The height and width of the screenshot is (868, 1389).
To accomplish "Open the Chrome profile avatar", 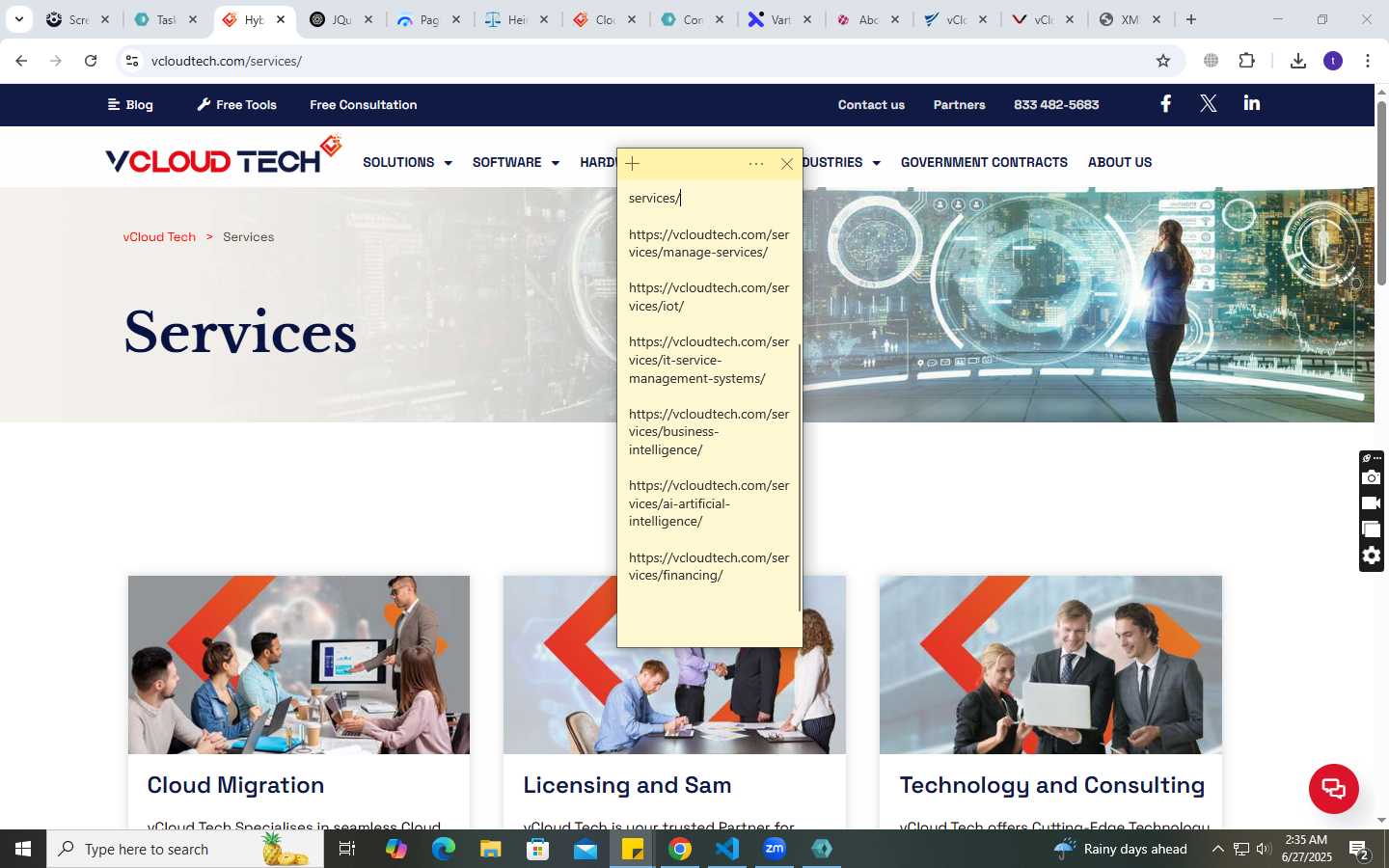I will pyautogui.click(x=1333, y=61).
